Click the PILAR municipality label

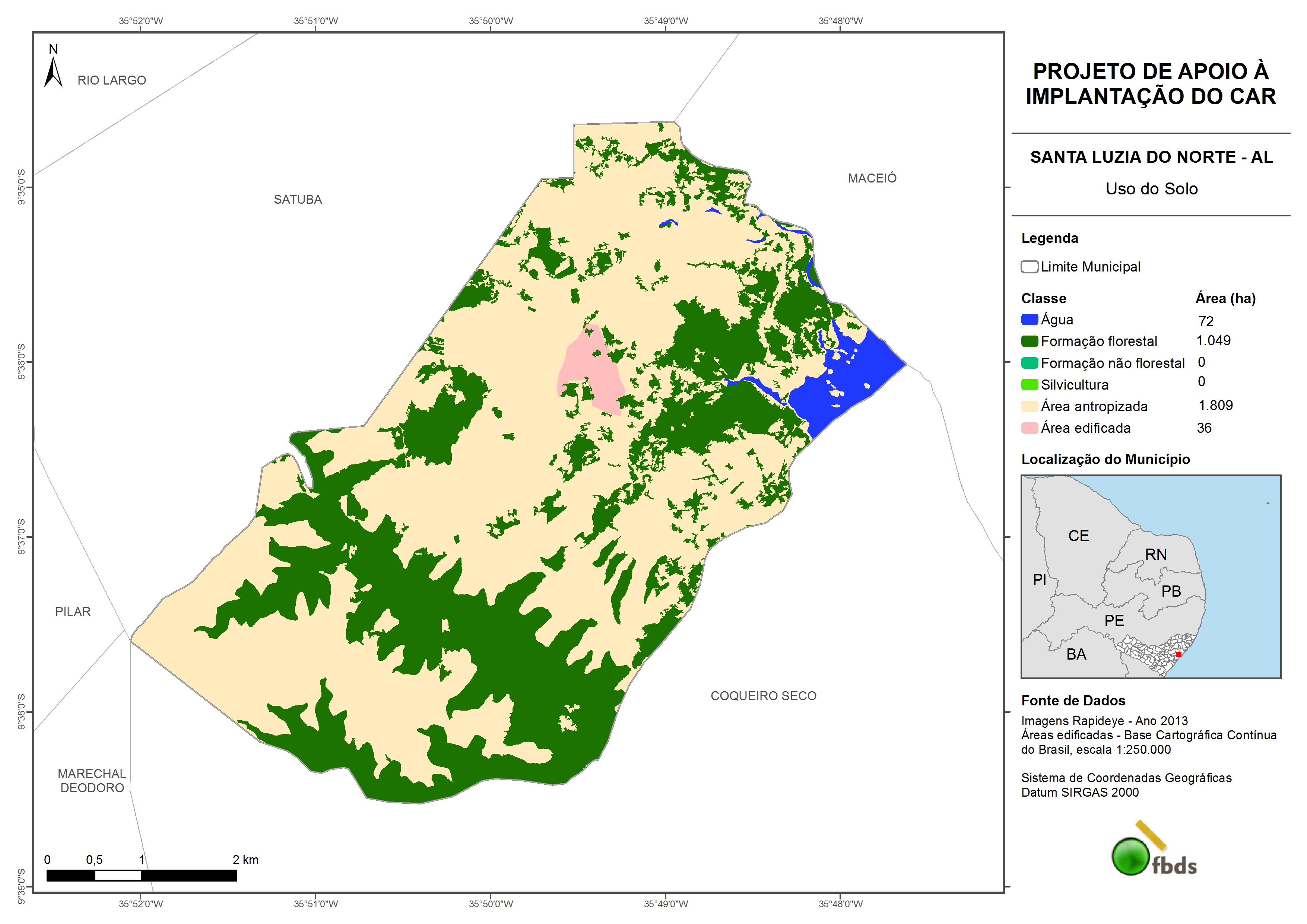tap(73, 612)
